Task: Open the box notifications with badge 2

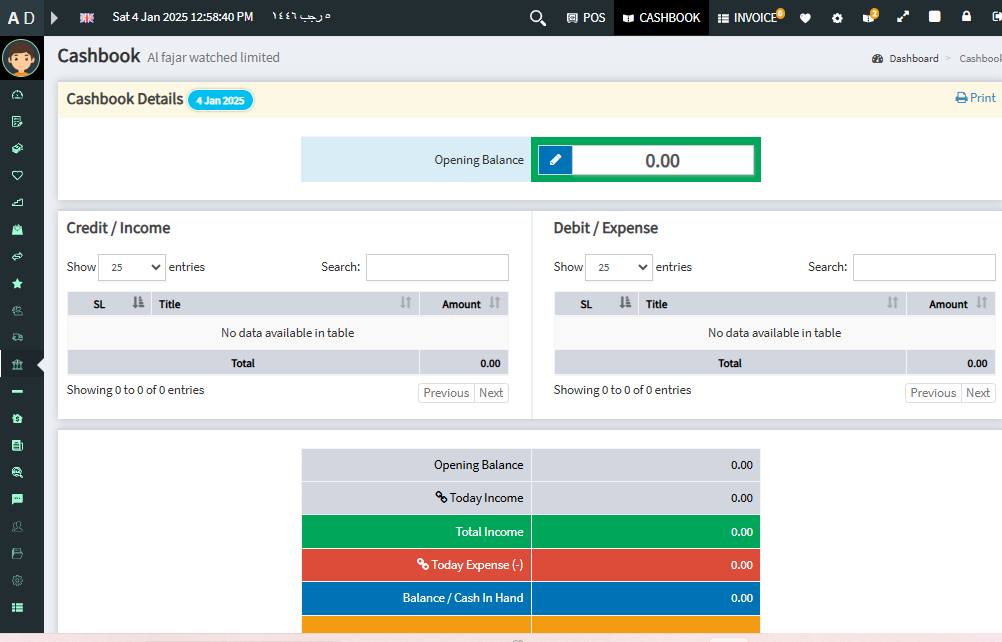Action: pos(870,17)
